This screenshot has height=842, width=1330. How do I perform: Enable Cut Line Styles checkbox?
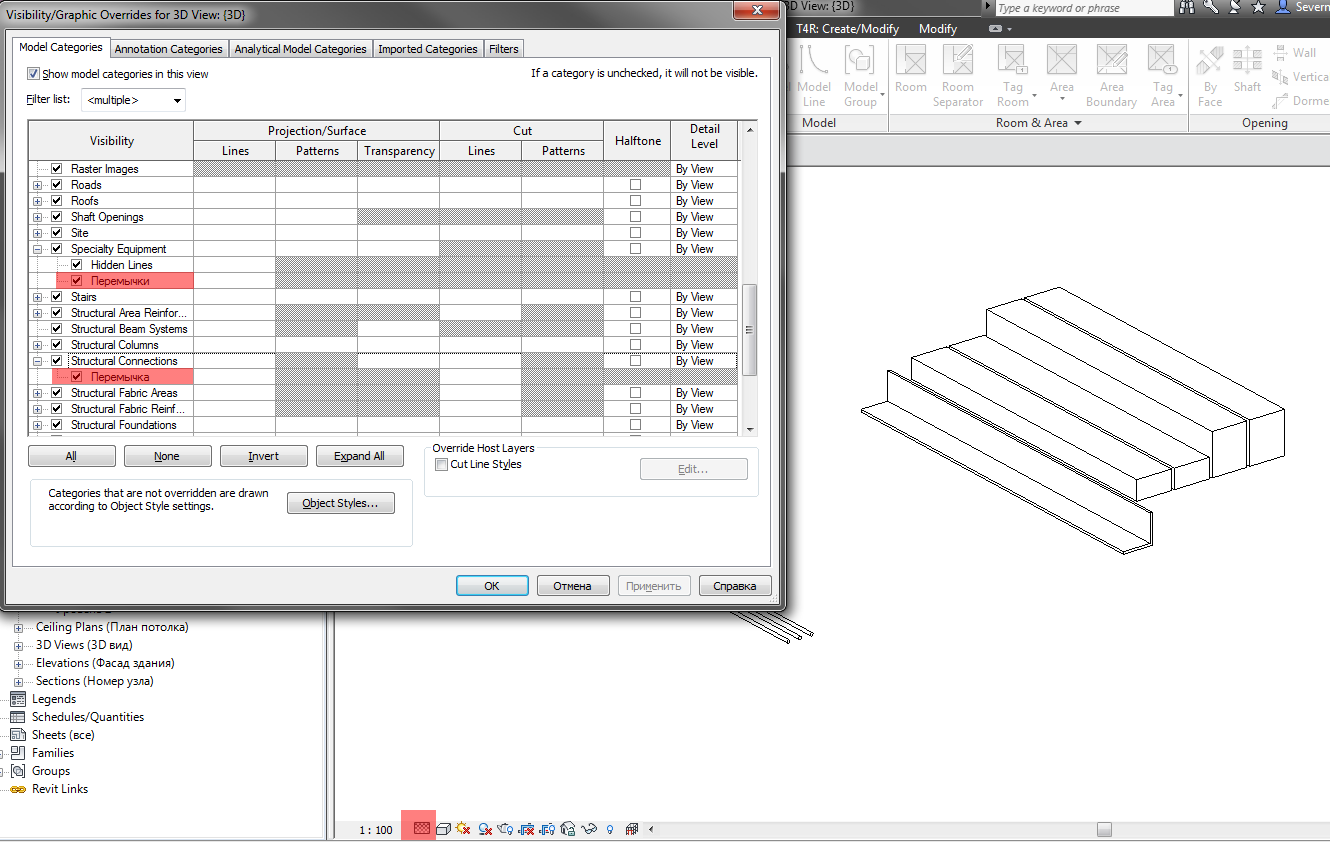[441, 465]
